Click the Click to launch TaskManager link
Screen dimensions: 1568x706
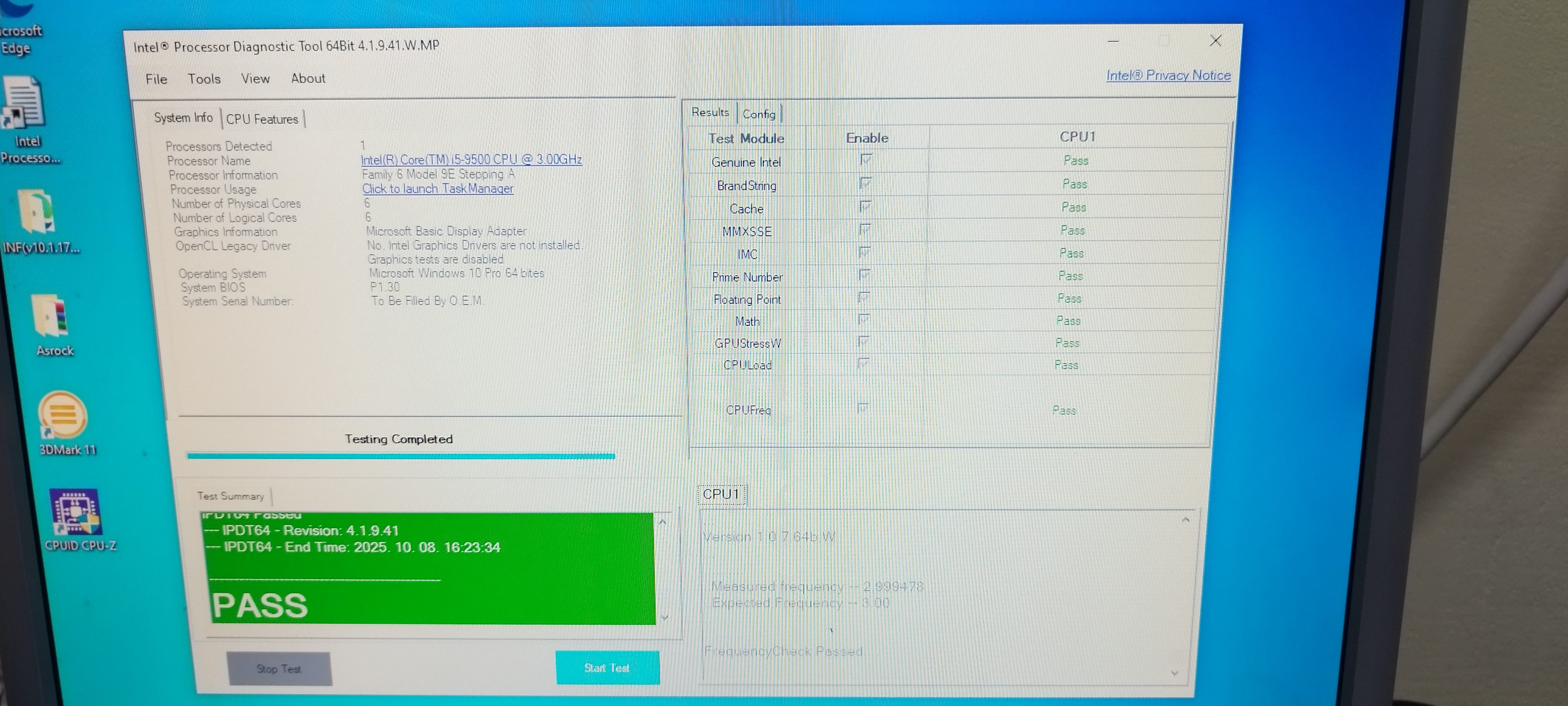pyautogui.click(x=437, y=189)
